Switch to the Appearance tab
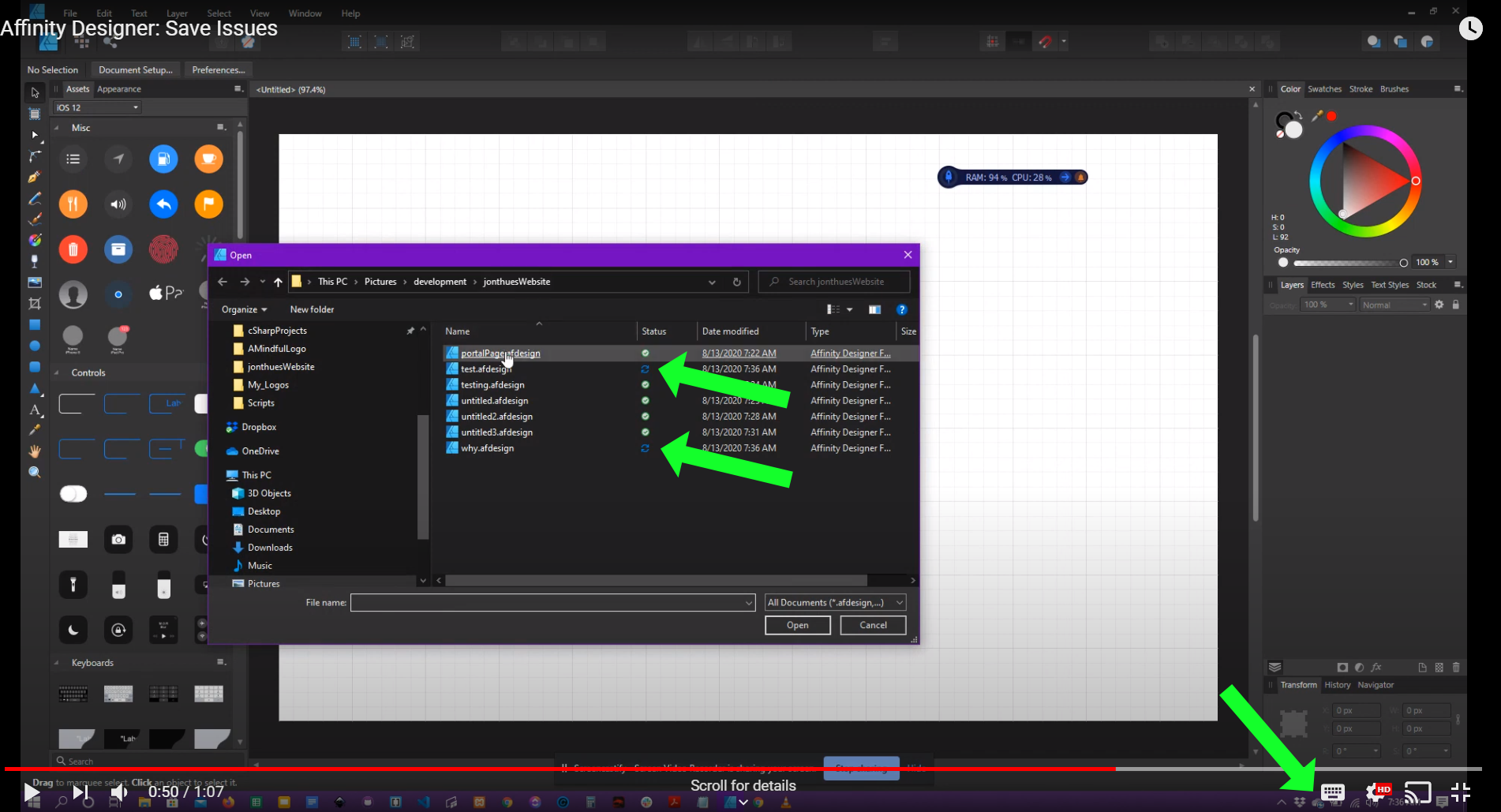 [119, 89]
